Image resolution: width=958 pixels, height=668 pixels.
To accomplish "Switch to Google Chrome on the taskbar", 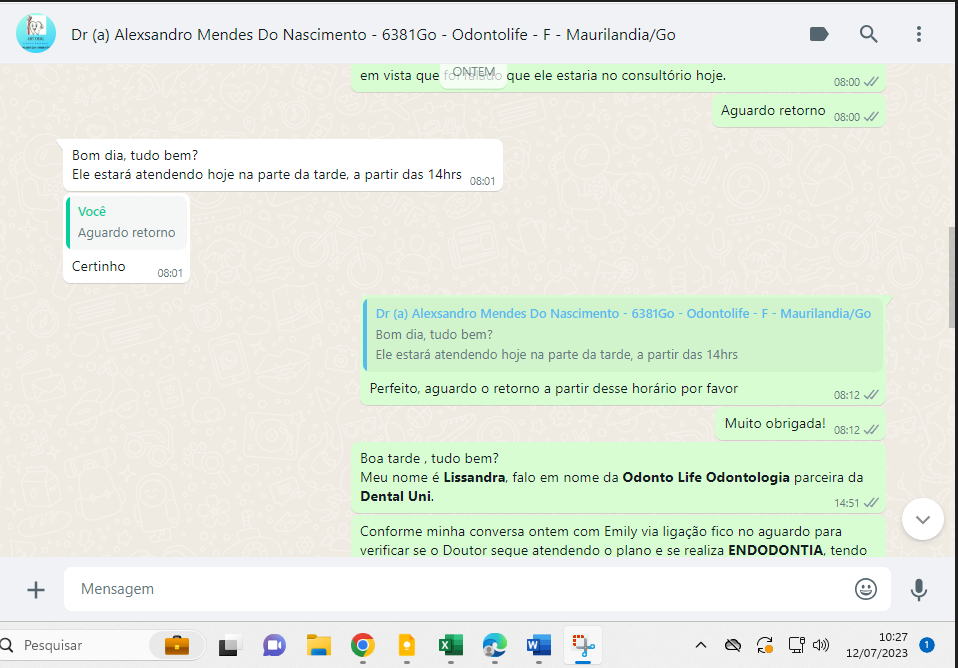I will point(363,645).
